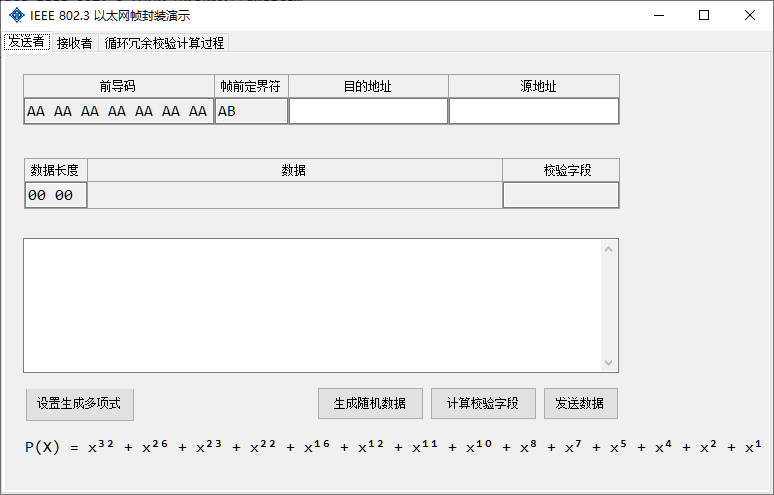The image size is (774, 495).
Task: Click the text area scroll up arrow
Action: tap(608, 249)
